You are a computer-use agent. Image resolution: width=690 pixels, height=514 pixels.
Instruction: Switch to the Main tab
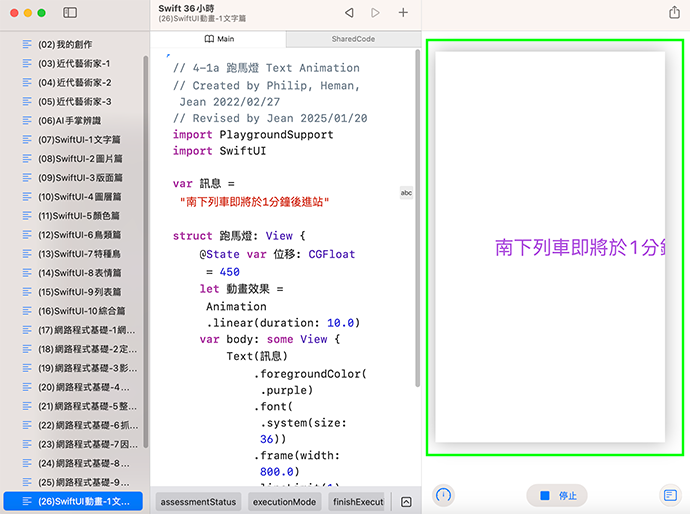[x=218, y=39]
